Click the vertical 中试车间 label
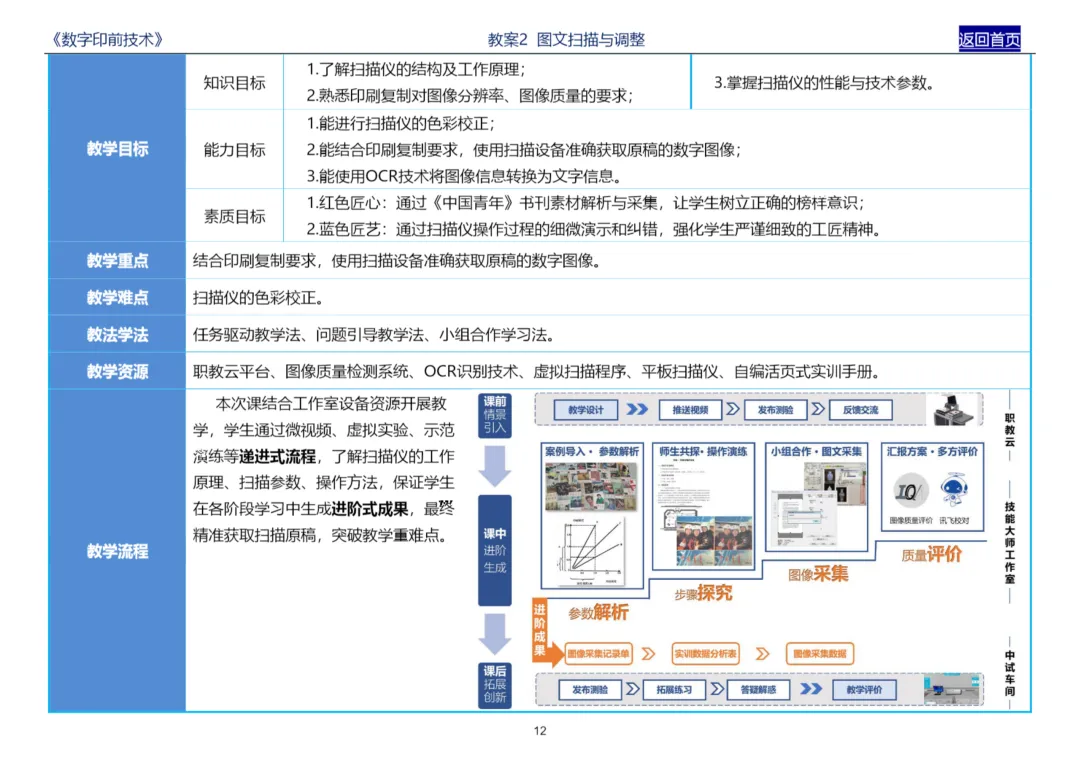Screen dimensions: 1080x763 click(x=1009, y=673)
